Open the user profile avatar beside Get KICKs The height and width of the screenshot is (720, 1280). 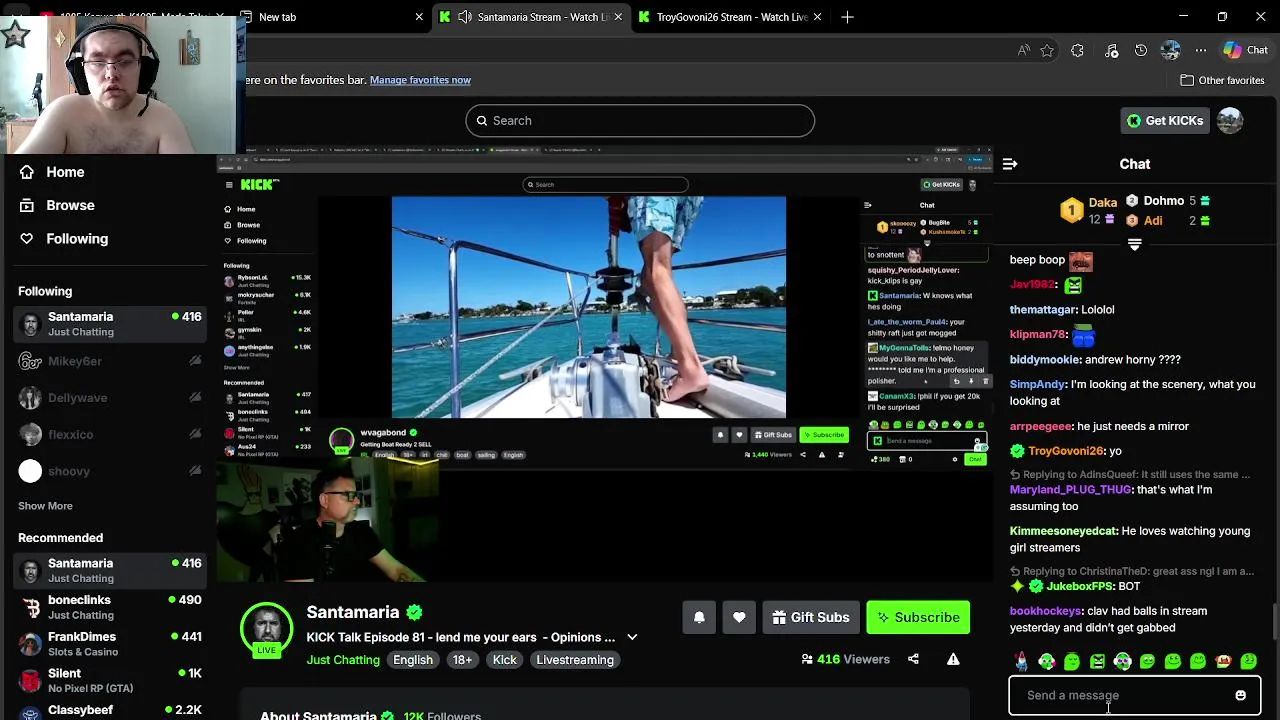tap(1230, 120)
